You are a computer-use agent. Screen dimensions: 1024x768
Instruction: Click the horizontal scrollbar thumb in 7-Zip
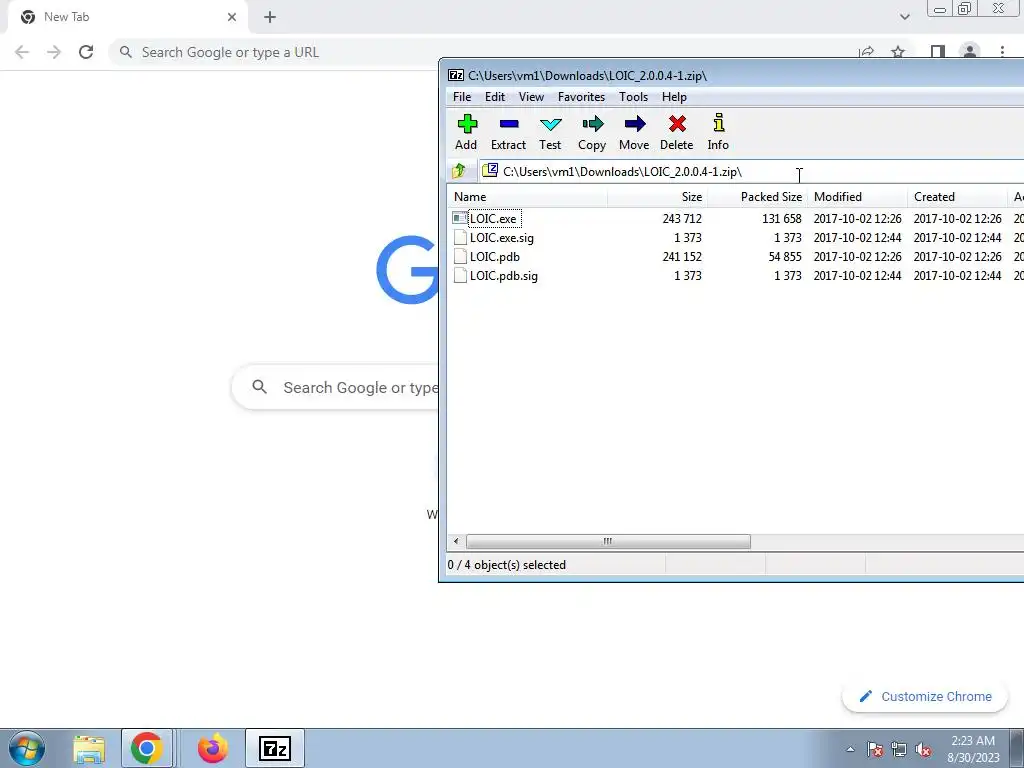click(608, 541)
